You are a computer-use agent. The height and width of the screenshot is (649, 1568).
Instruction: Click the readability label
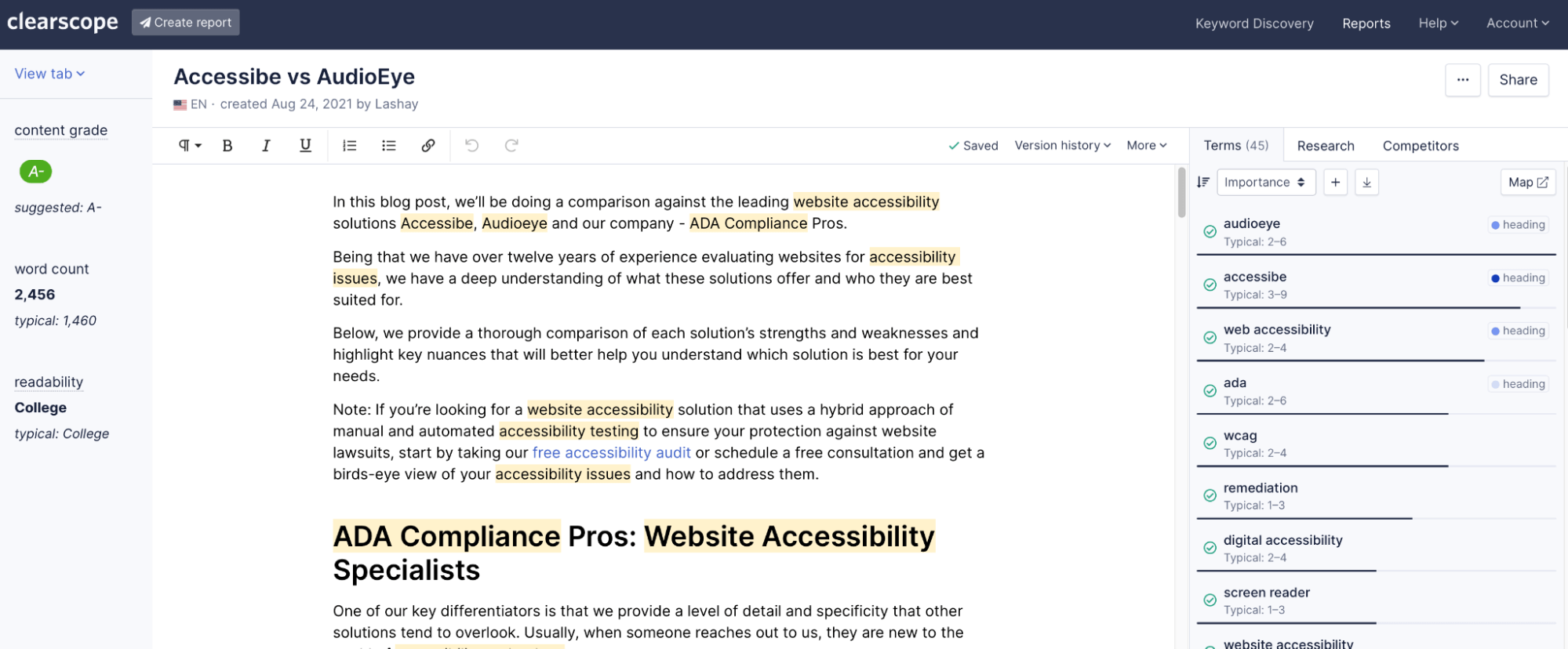[x=49, y=382]
